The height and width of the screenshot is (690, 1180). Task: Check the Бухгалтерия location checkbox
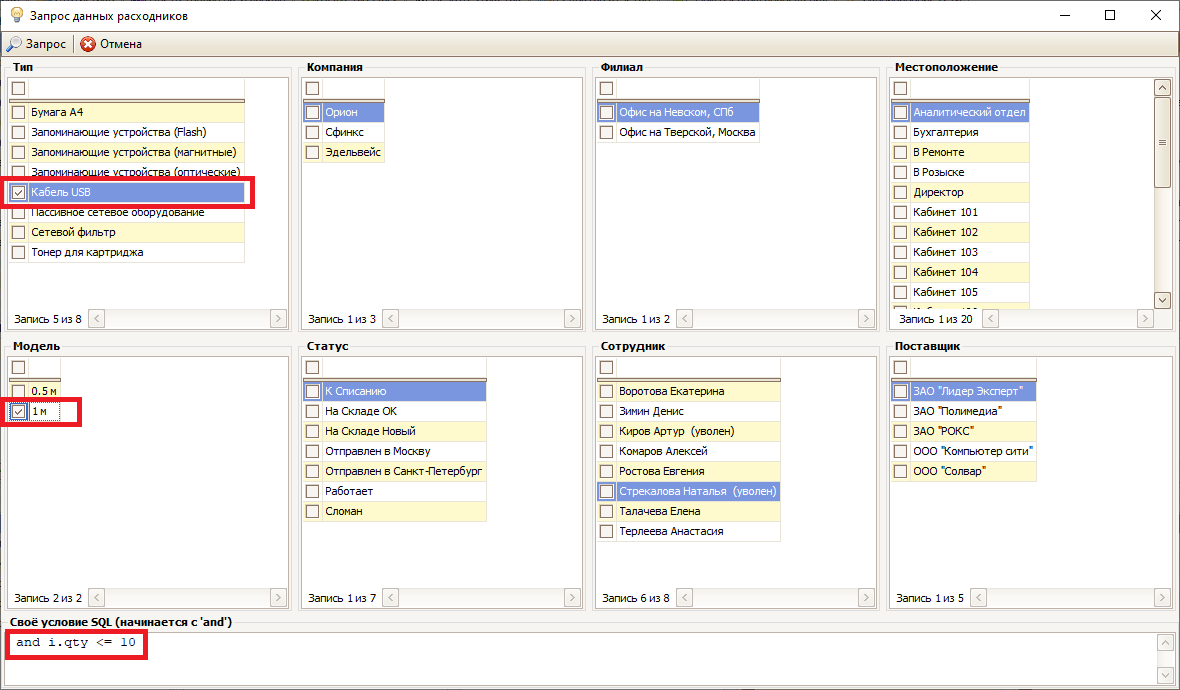[900, 132]
